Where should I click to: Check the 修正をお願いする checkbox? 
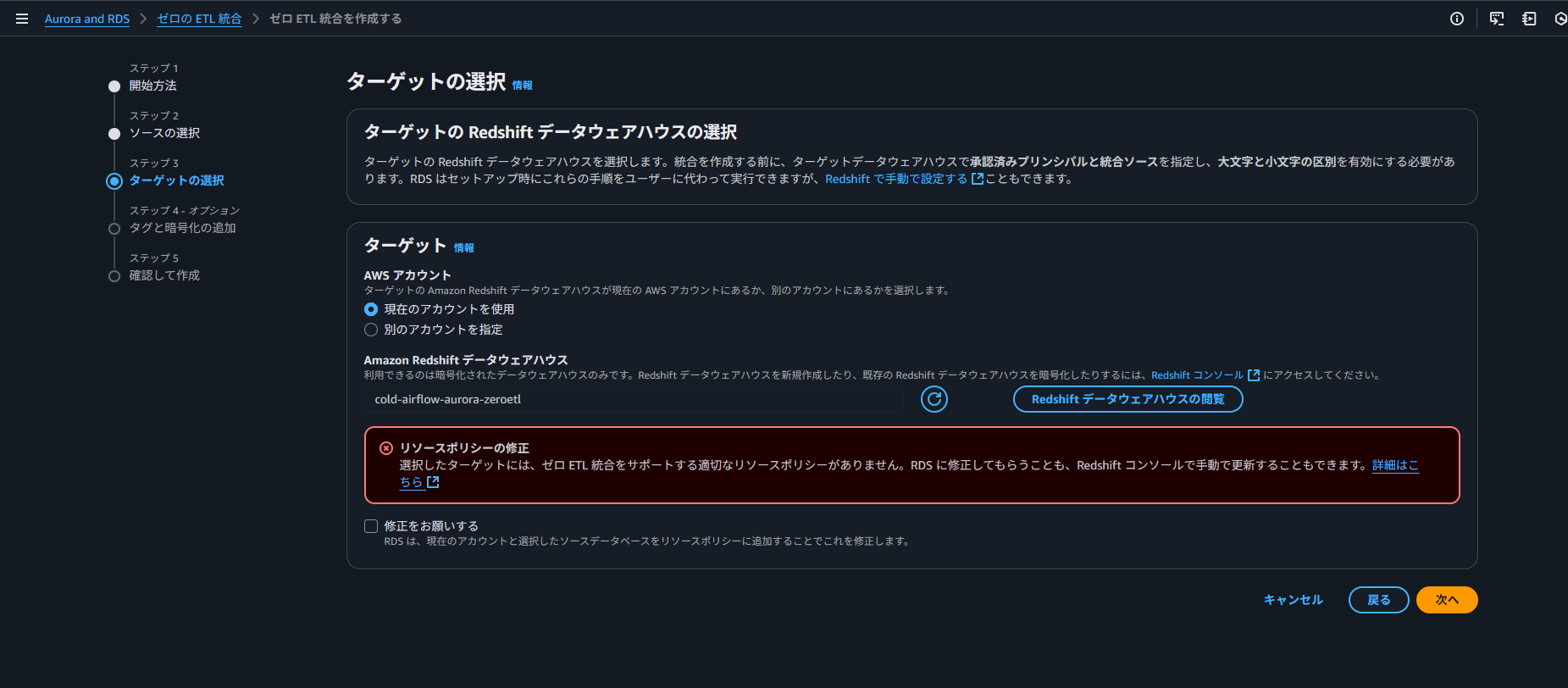371,526
